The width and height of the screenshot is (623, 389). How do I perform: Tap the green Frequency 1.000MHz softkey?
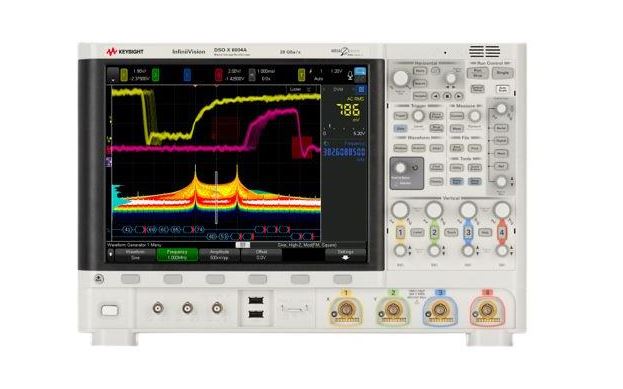[177, 255]
